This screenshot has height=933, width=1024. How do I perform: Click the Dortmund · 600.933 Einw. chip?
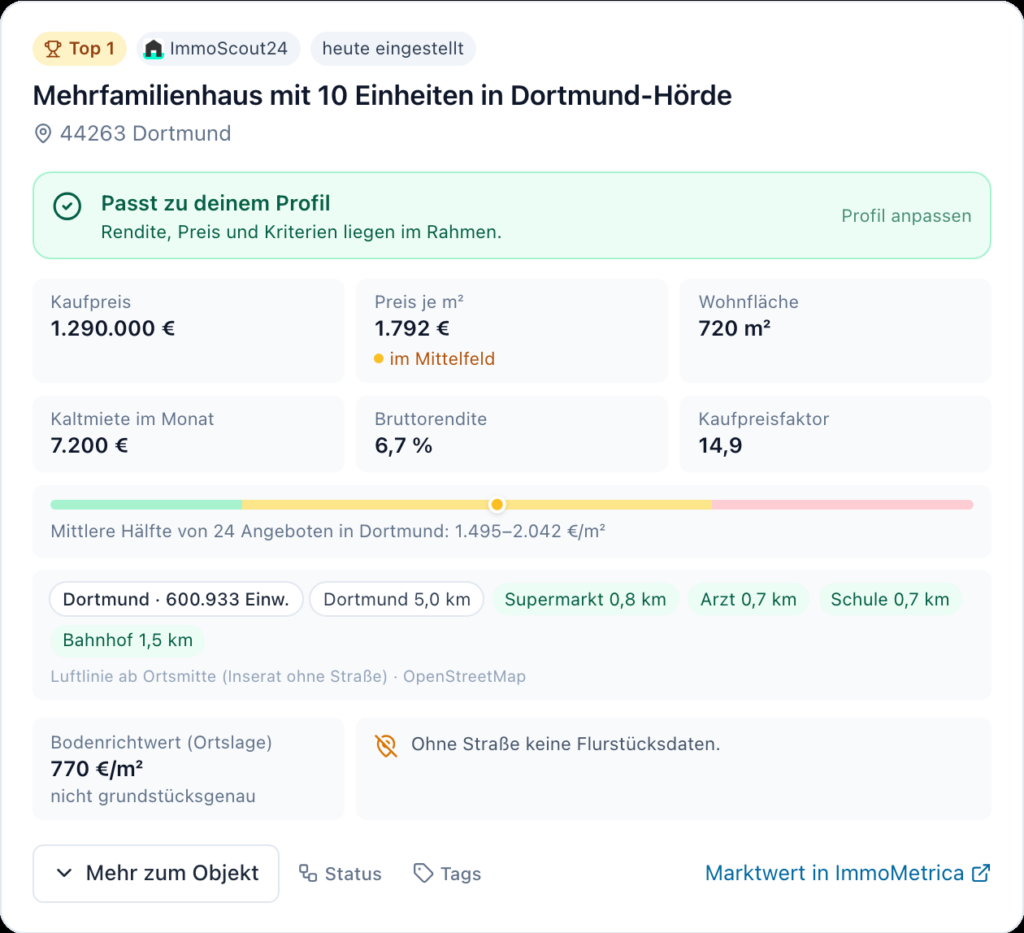point(176,599)
